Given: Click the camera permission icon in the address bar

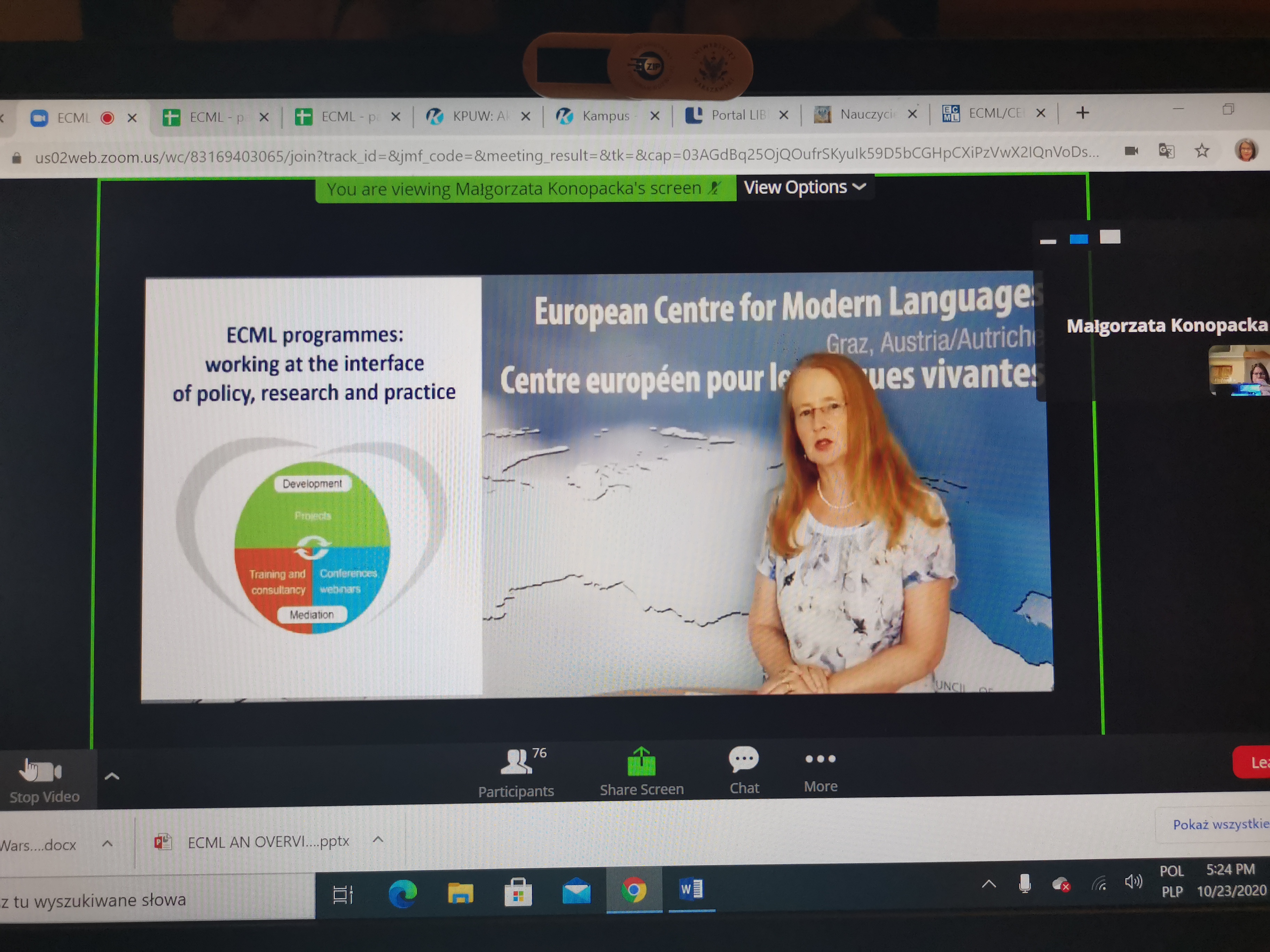Looking at the screenshot, I should (1131, 151).
